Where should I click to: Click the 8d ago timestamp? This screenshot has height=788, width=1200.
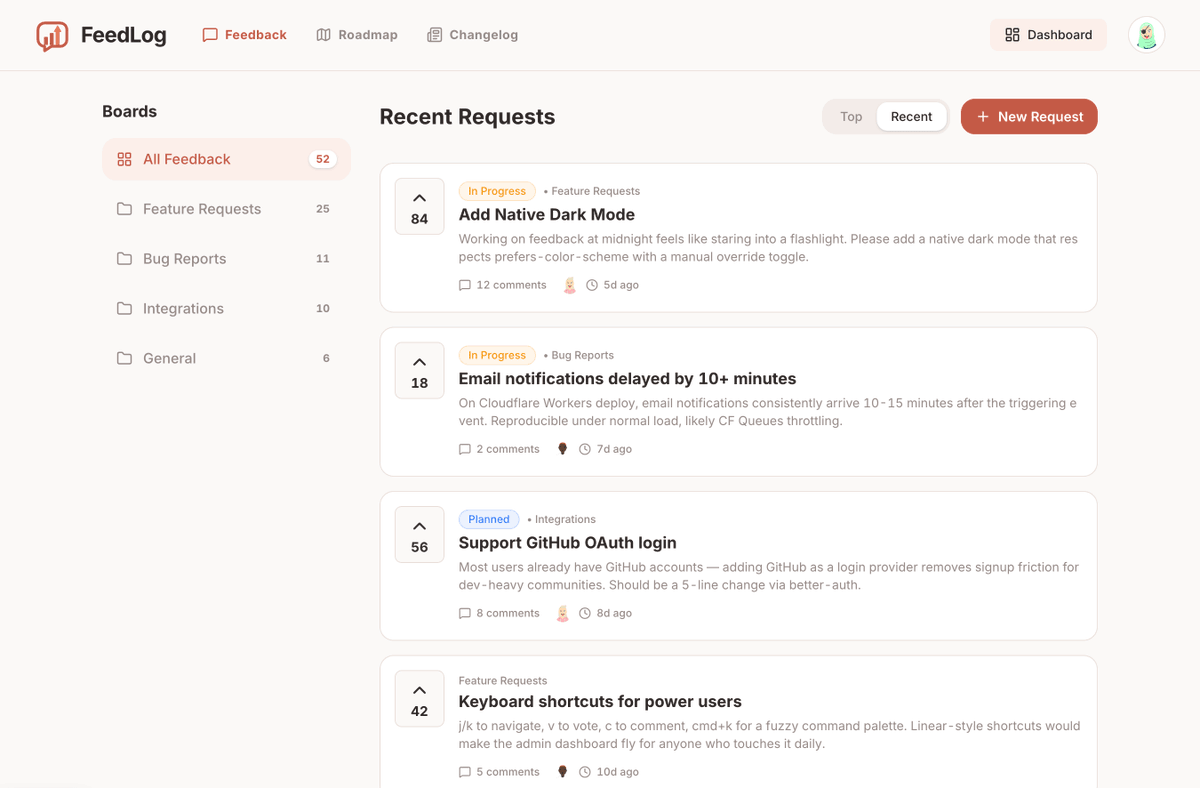tap(605, 613)
